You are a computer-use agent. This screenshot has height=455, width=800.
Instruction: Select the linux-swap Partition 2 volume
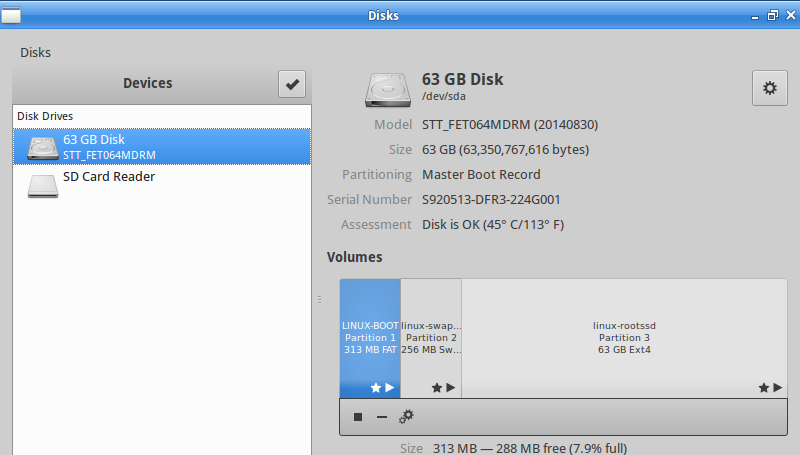tap(431, 338)
